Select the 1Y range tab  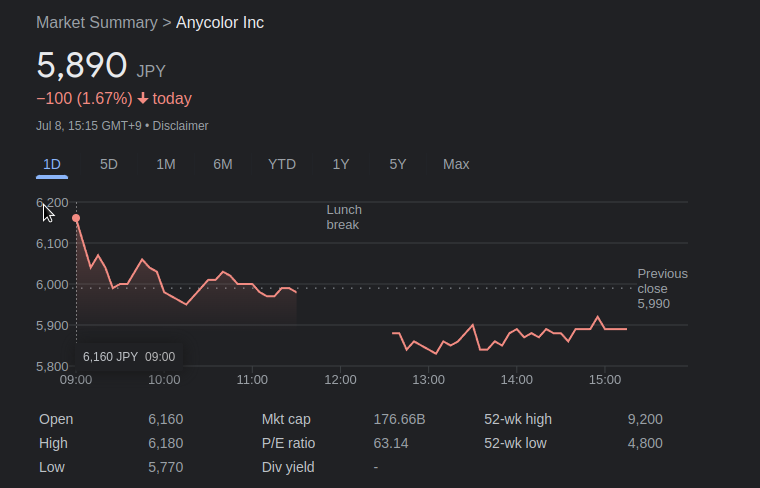(341, 164)
